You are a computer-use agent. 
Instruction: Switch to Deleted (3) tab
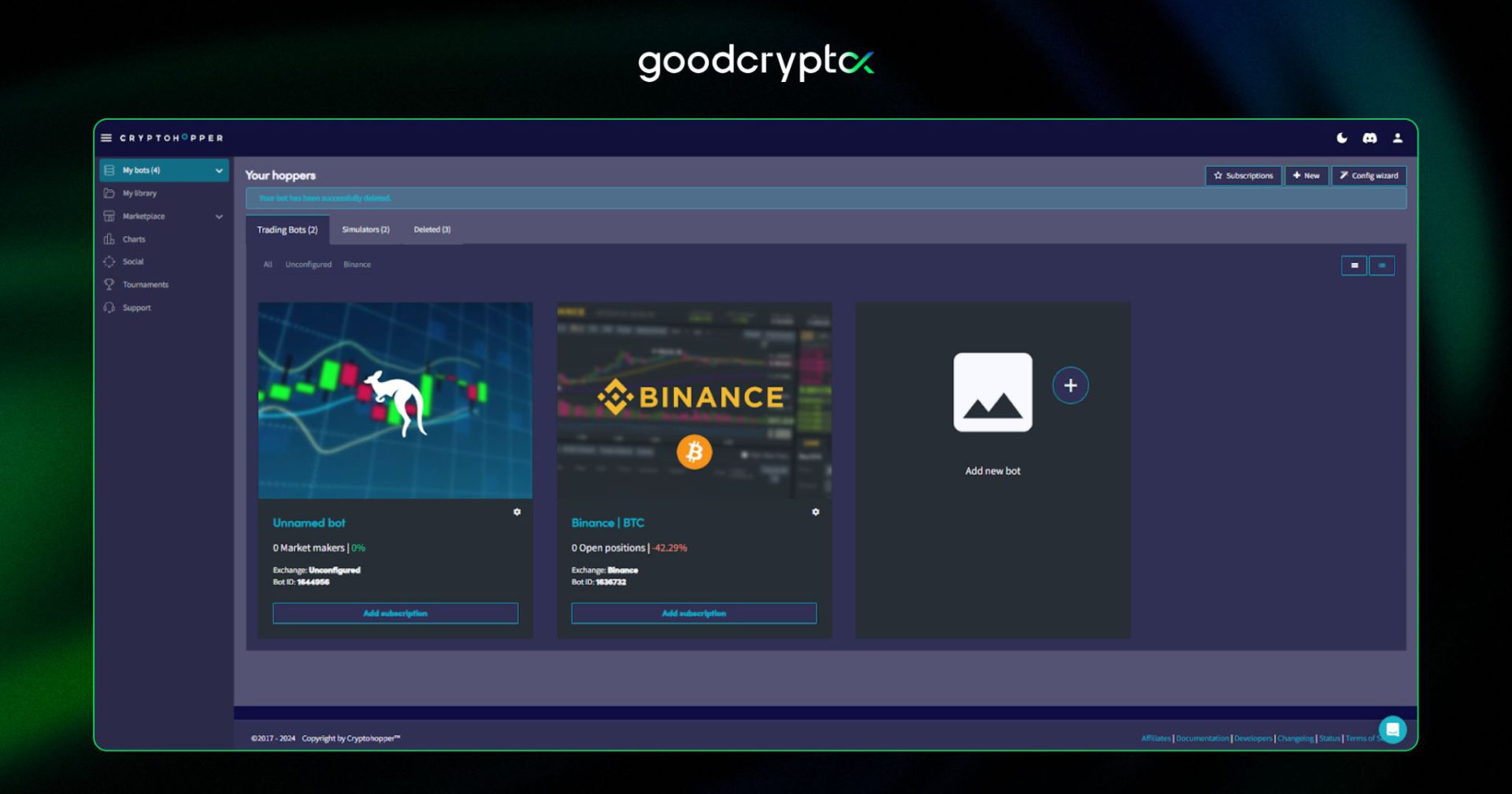432,230
